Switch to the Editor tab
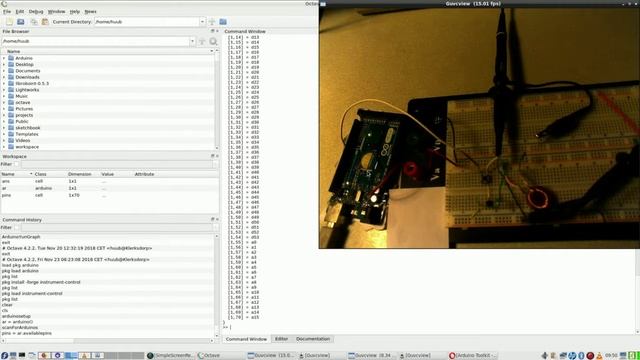640x360 pixels. click(x=281, y=339)
